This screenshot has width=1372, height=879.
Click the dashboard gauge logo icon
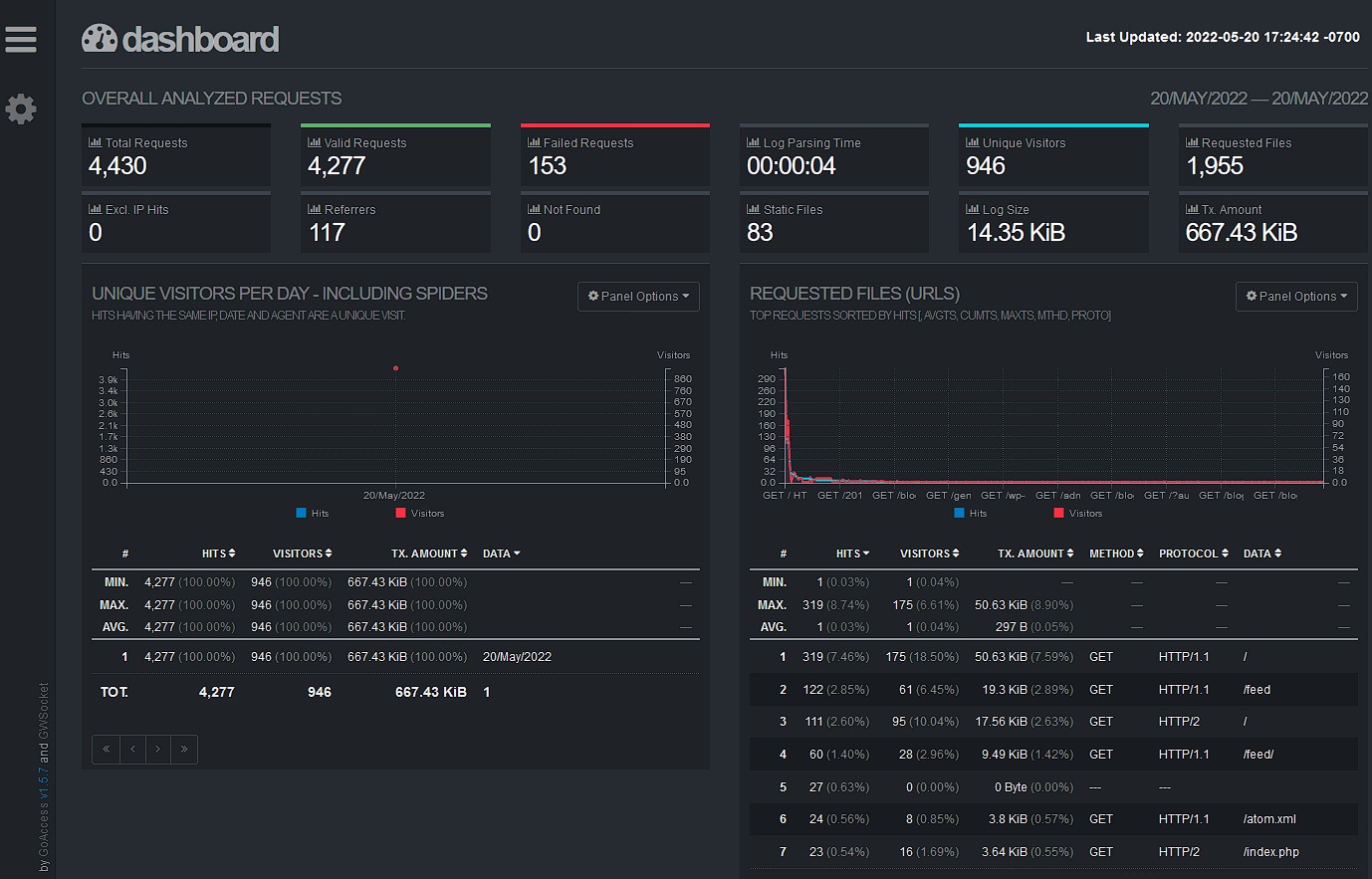coord(100,39)
